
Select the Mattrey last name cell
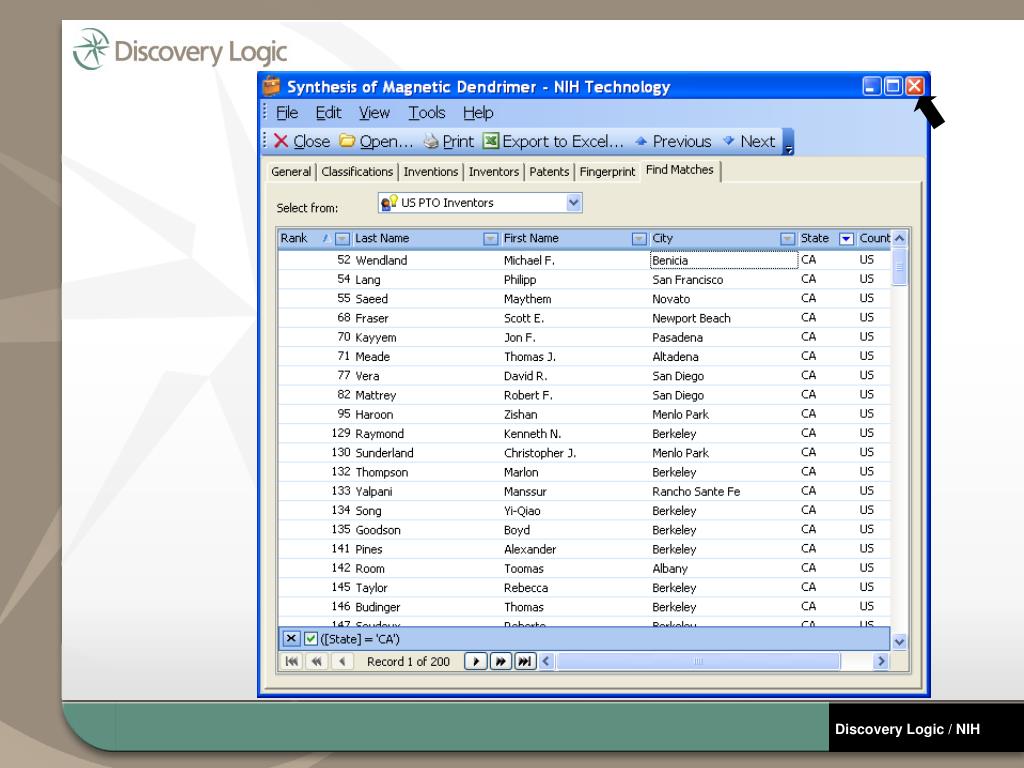pos(426,395)
